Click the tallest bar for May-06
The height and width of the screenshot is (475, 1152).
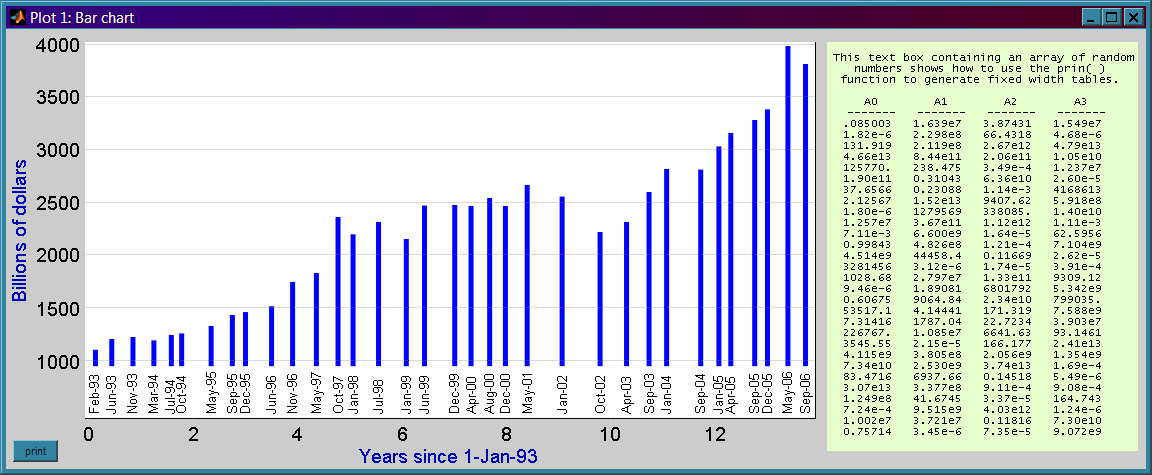pyautogui.click(x=788, y=206)
